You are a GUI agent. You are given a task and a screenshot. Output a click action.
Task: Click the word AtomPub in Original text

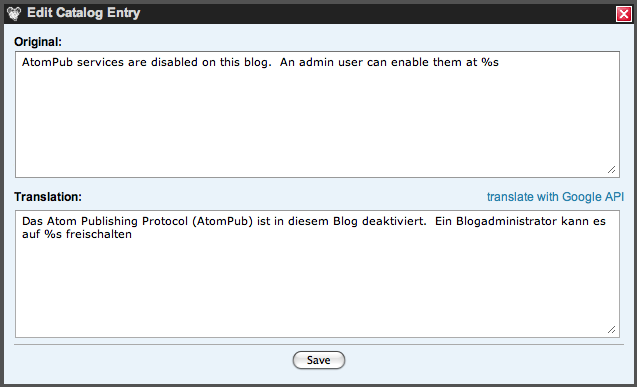47,62
